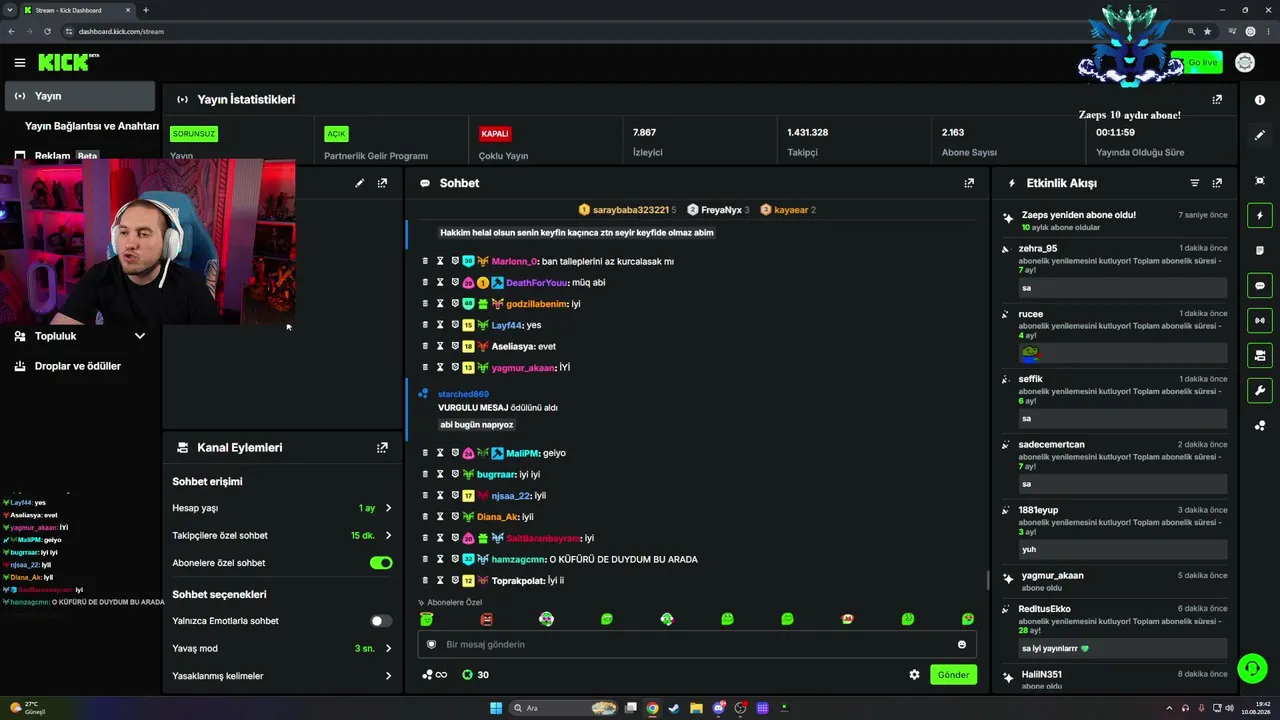Toggle the broadcast signal panel button
Image resolution: width=1280 pixels, height=720 pixels.
click(1260, 321)
